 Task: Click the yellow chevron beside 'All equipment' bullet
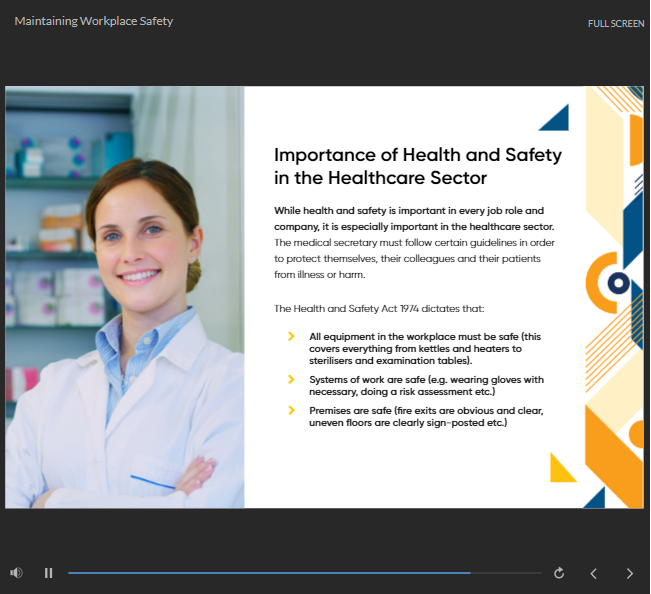[291, 337]
